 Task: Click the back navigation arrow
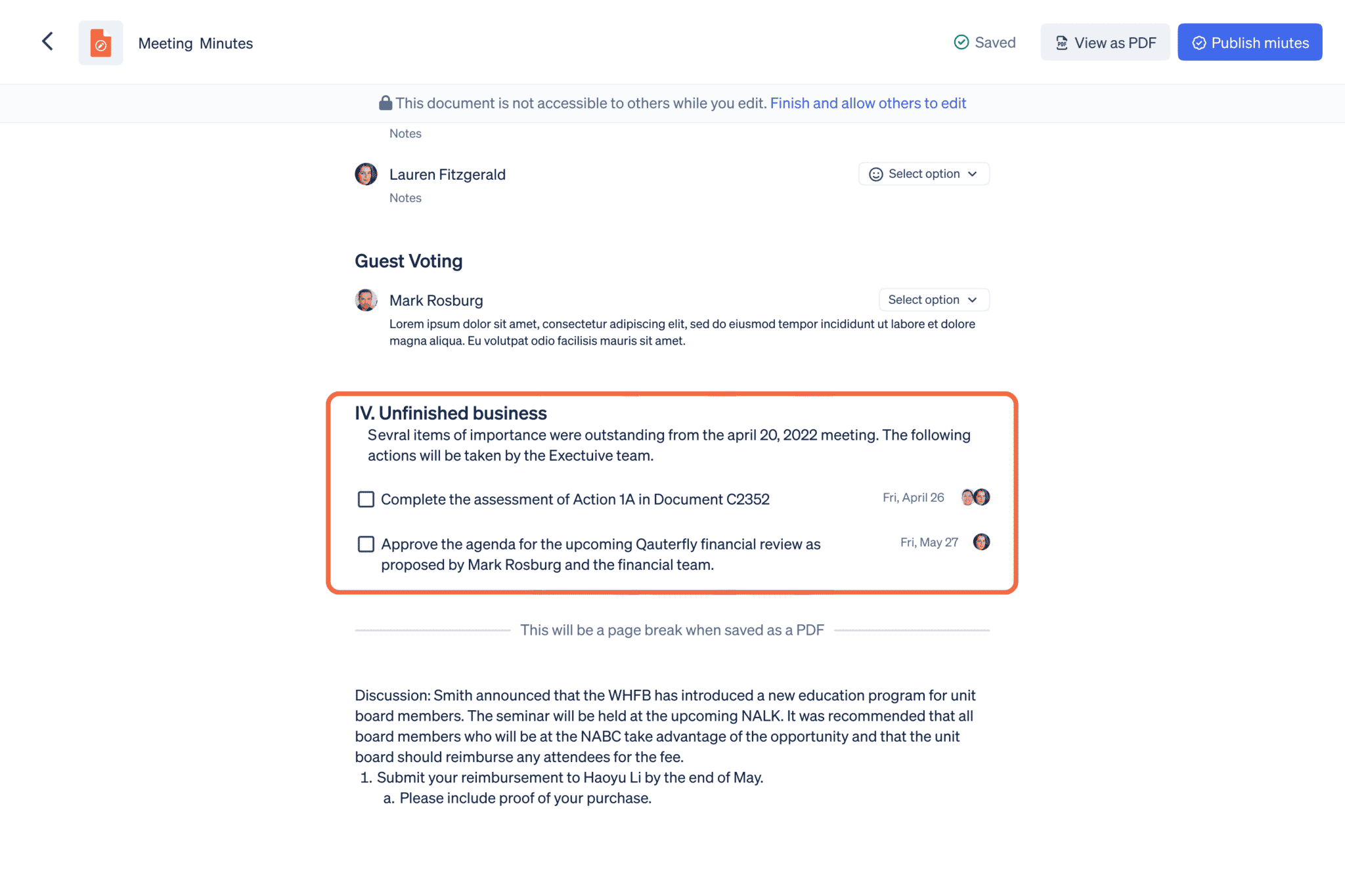point(47,41)
